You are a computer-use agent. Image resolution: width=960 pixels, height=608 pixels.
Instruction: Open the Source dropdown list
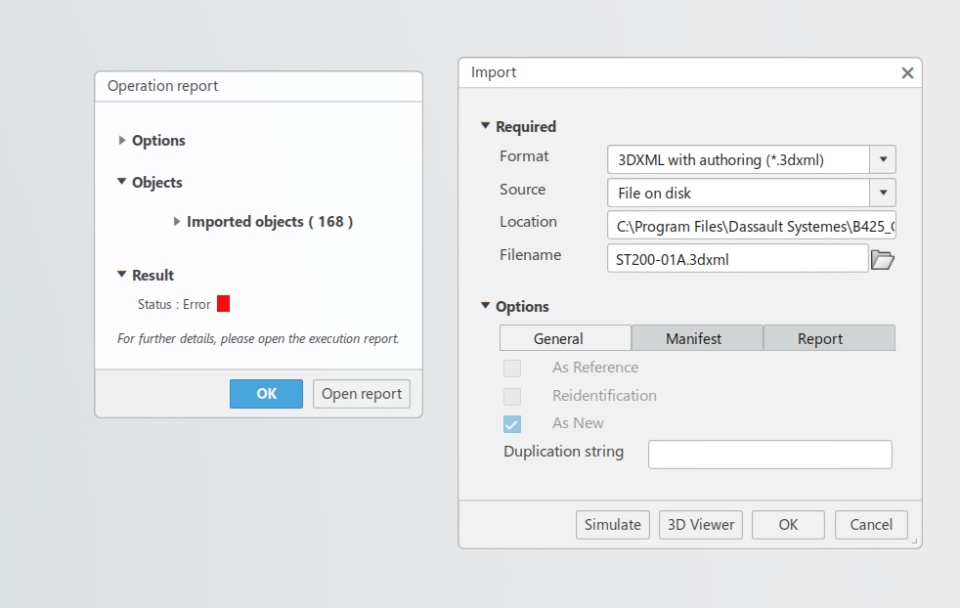[883, 193]
